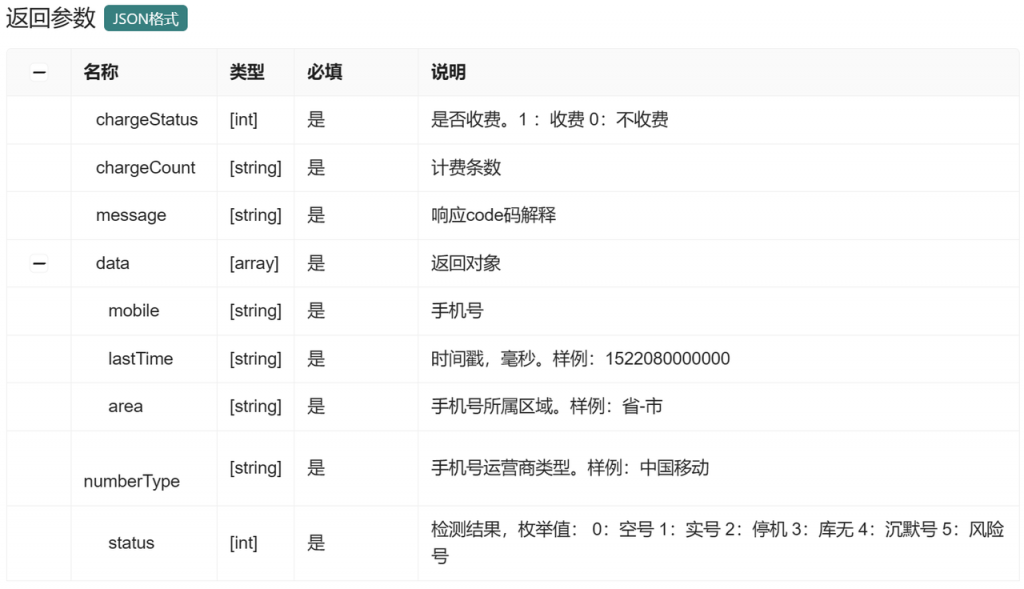This screenshot has width=1024, height=589.
Task: Select the area parameter name
Action: point(125,406)
